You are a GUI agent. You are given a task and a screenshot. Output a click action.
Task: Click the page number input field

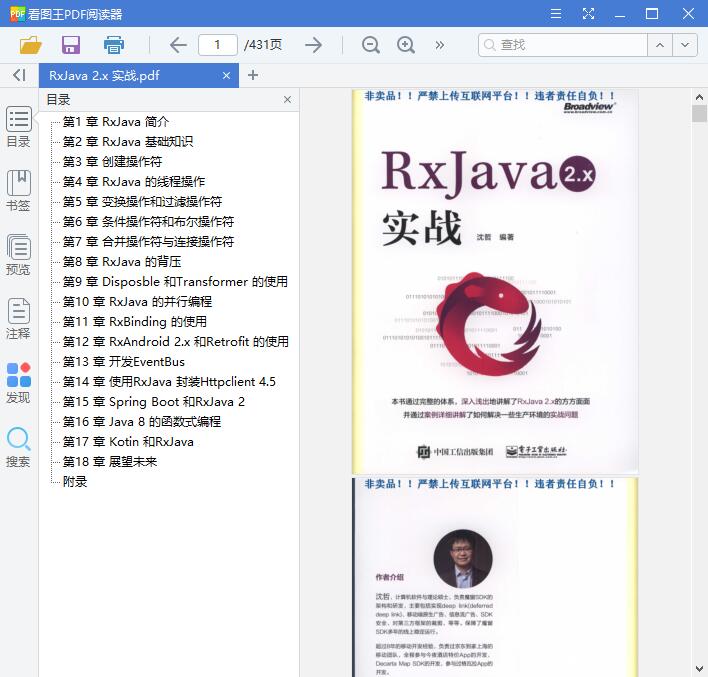(218, 45)
